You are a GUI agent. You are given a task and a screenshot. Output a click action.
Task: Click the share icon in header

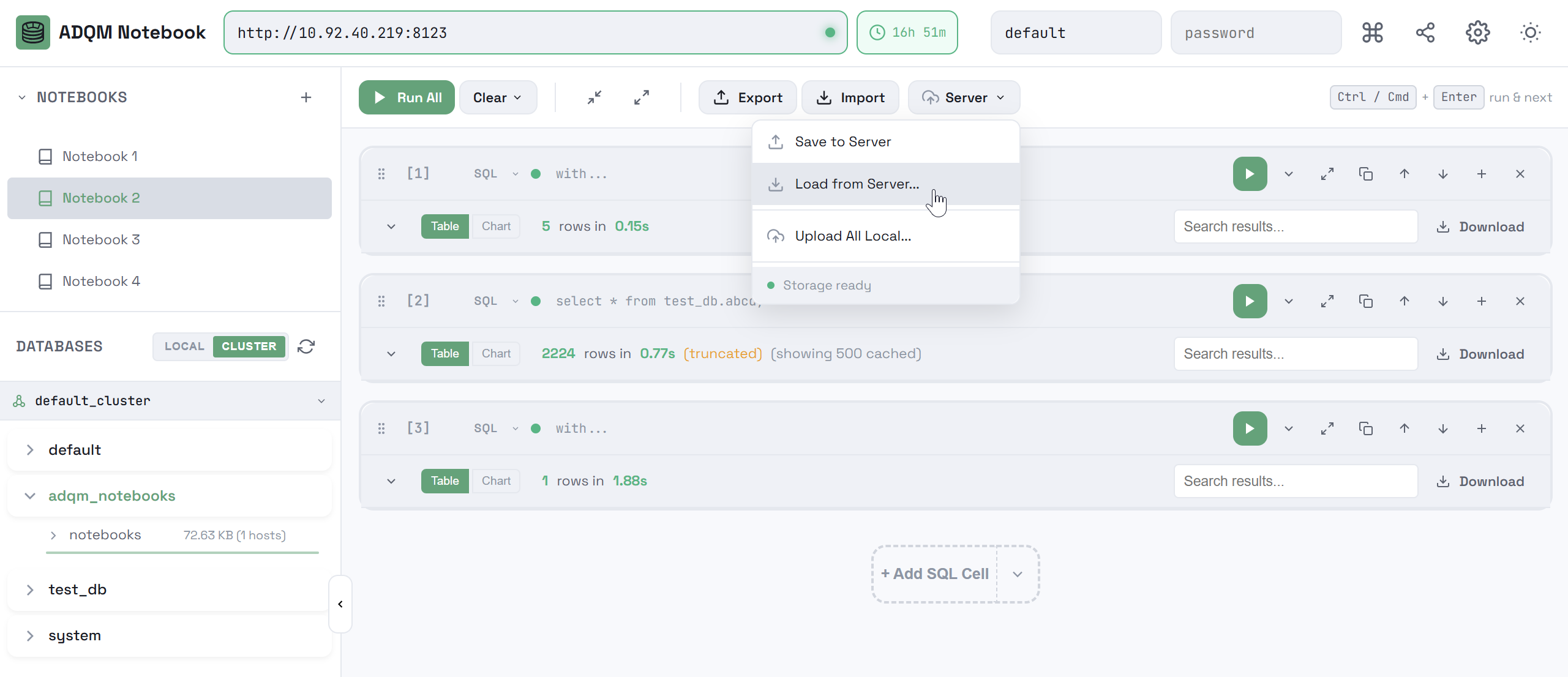[1425, 32]
